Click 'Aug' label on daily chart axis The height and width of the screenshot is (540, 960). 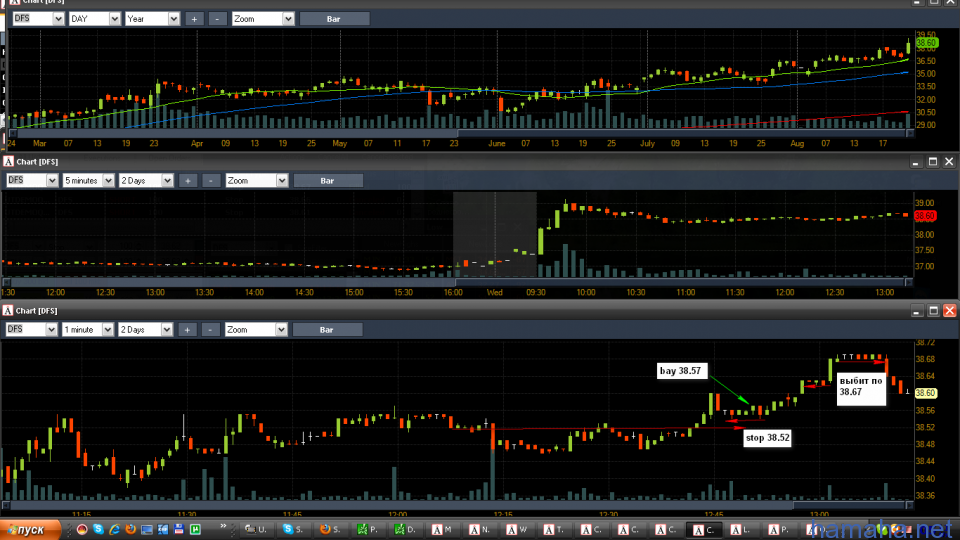click(x=797, y=143)
